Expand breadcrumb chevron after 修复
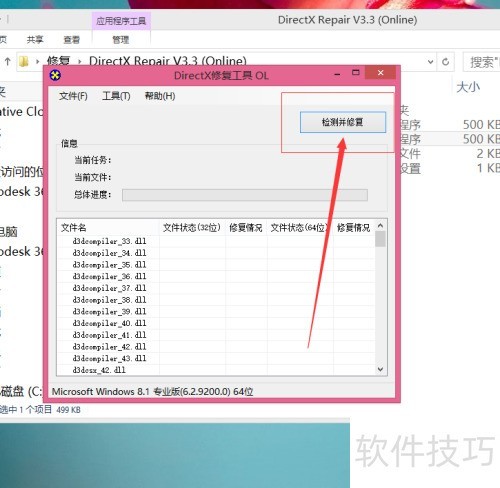The image size is (500, 488). click(80, 62)
